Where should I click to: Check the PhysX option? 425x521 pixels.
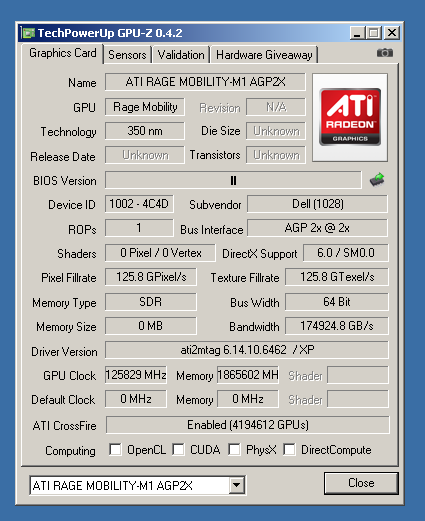[234, 449]
